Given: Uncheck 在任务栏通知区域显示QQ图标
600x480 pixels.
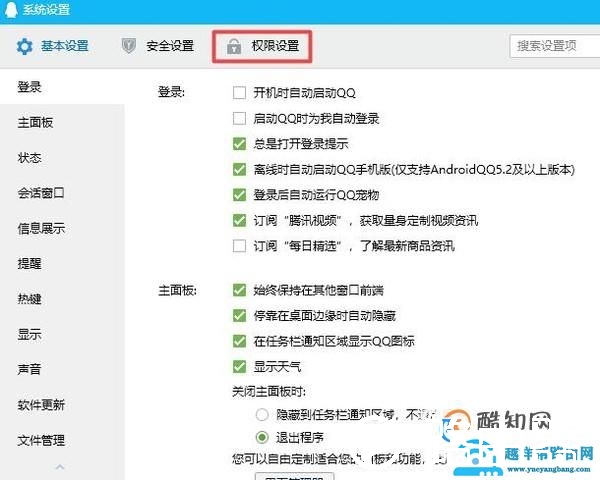Looking at the screenshot, I should point(239,341).
